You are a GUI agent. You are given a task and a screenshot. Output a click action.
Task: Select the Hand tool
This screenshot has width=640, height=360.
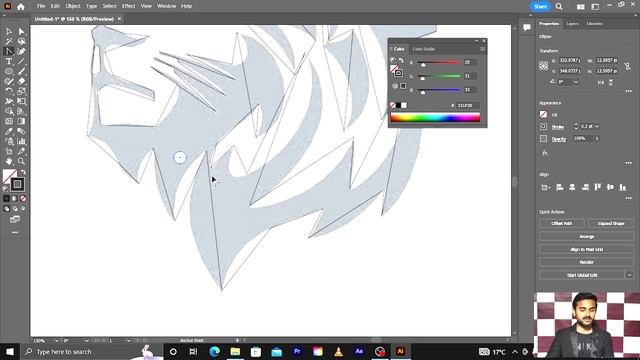9,161
